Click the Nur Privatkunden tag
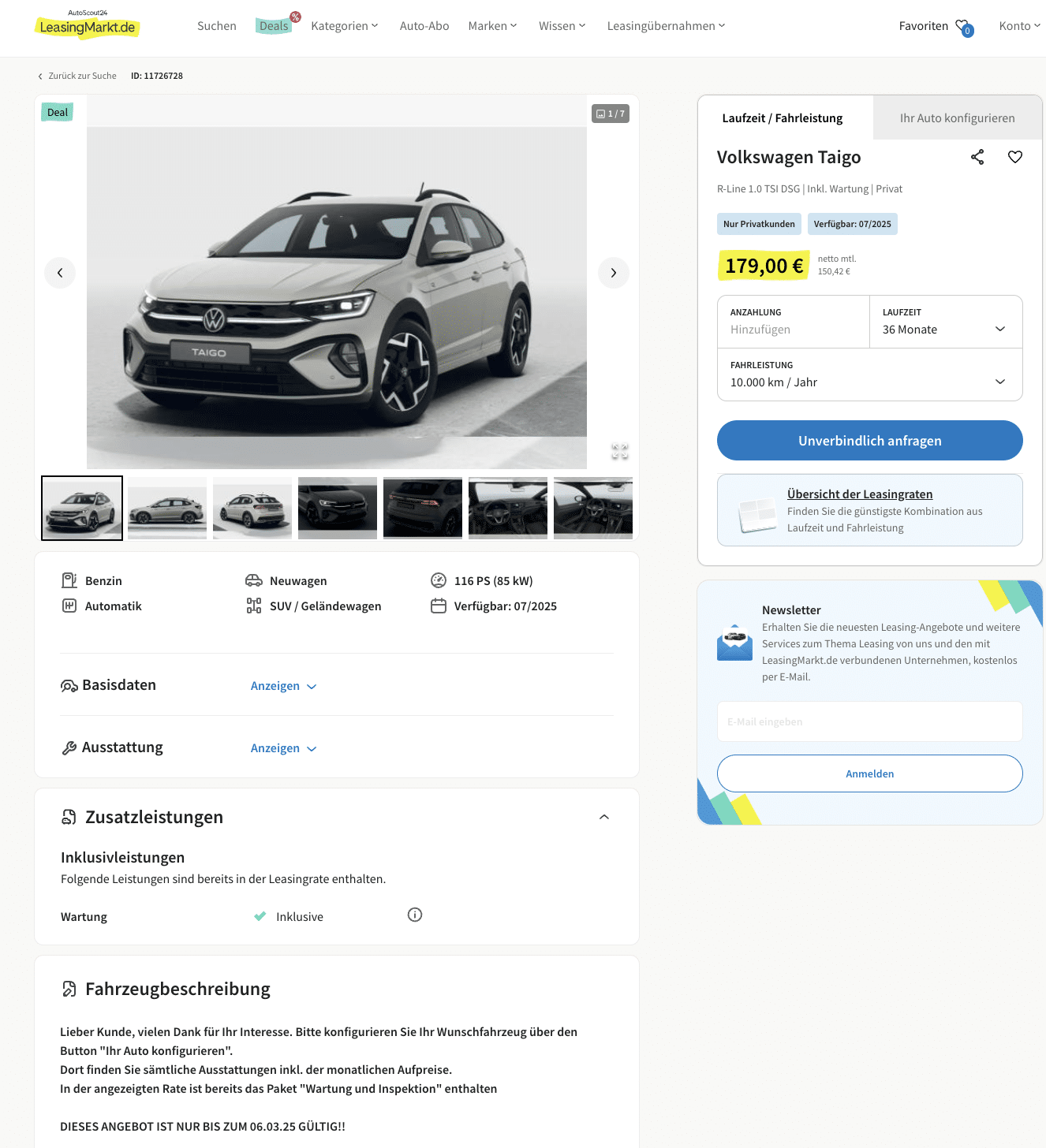The image size is (1046, 1148). tap(759, 224)
